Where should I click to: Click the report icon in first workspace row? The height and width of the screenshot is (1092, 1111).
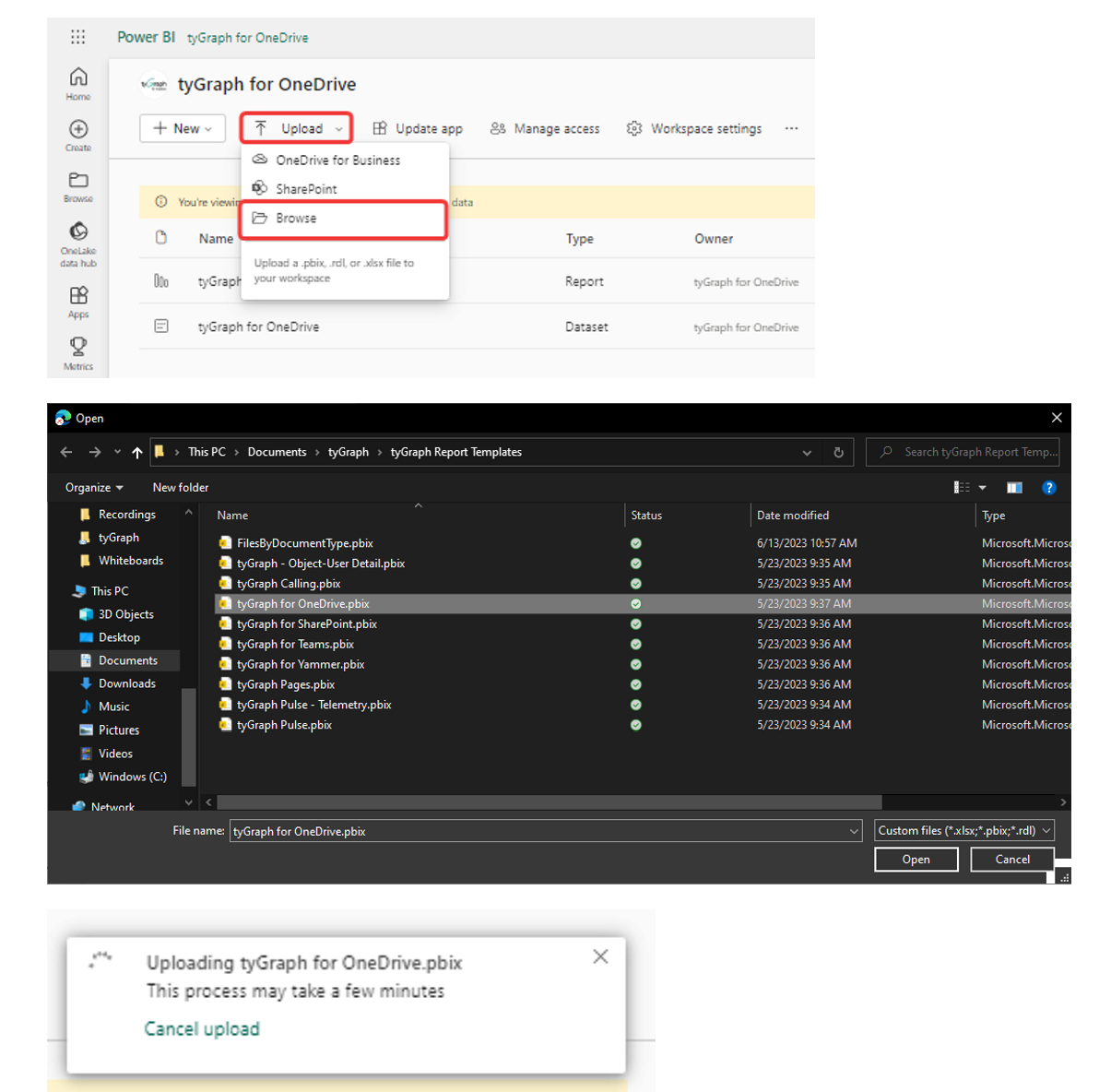coord(161,281)
